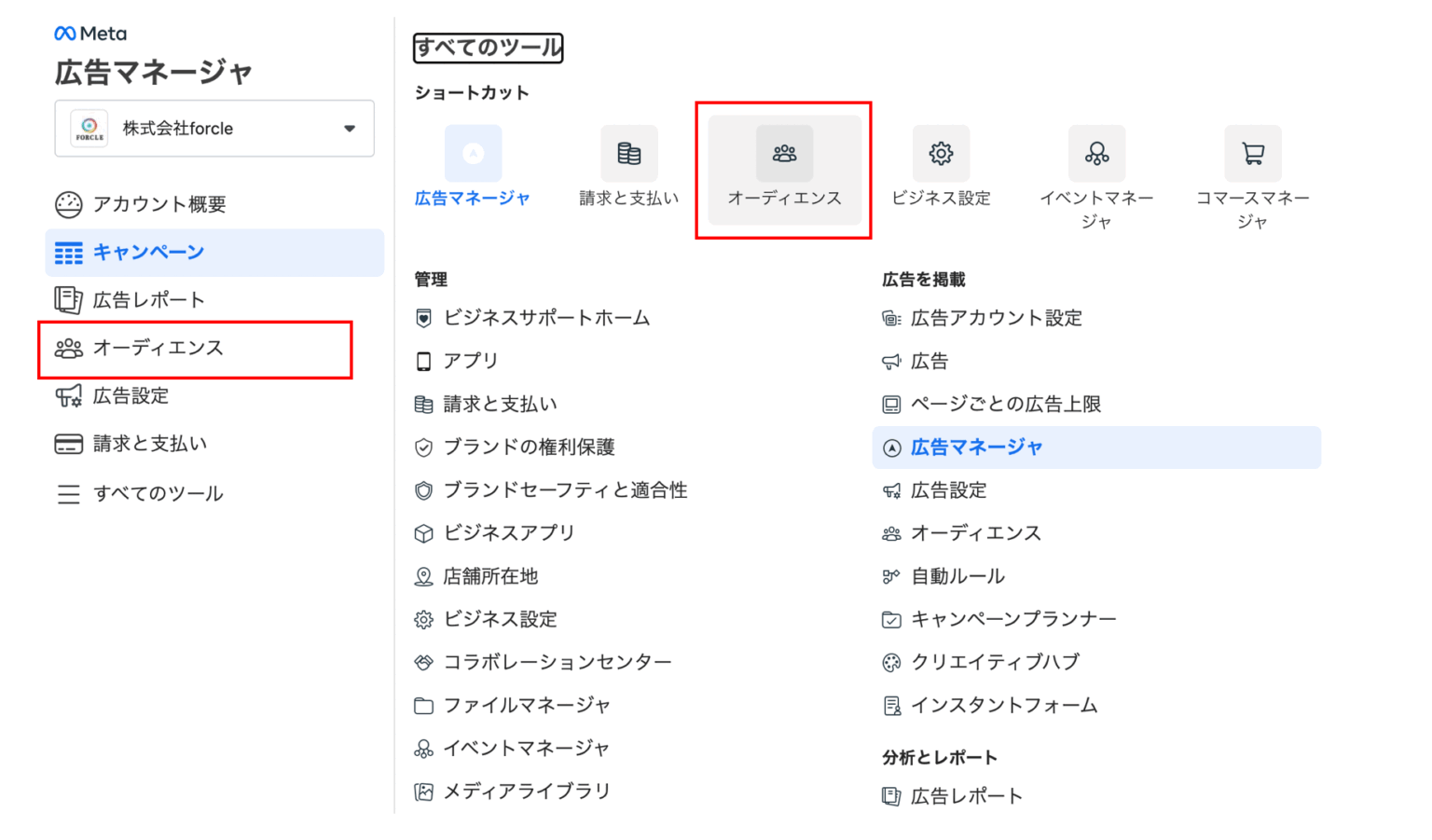Click the イベントマネージャ shortcut icon
The width and height of the screenshot is (1432, 840).
pos(1096,153)
